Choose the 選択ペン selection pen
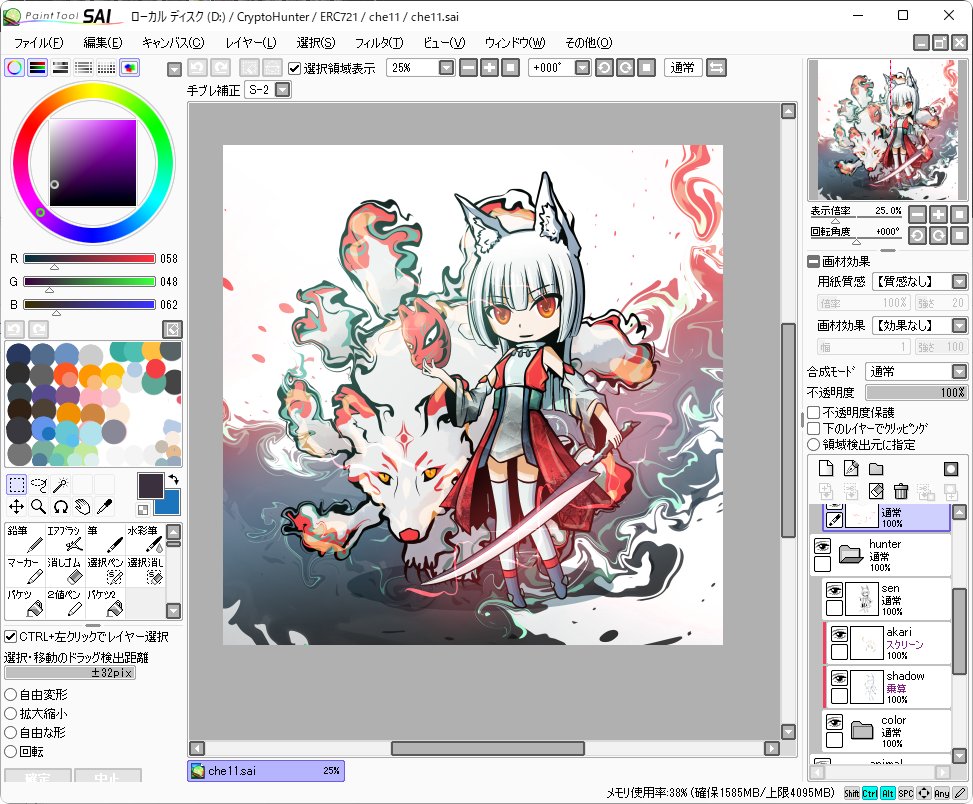973x804 pixels. tap(105, 571)
